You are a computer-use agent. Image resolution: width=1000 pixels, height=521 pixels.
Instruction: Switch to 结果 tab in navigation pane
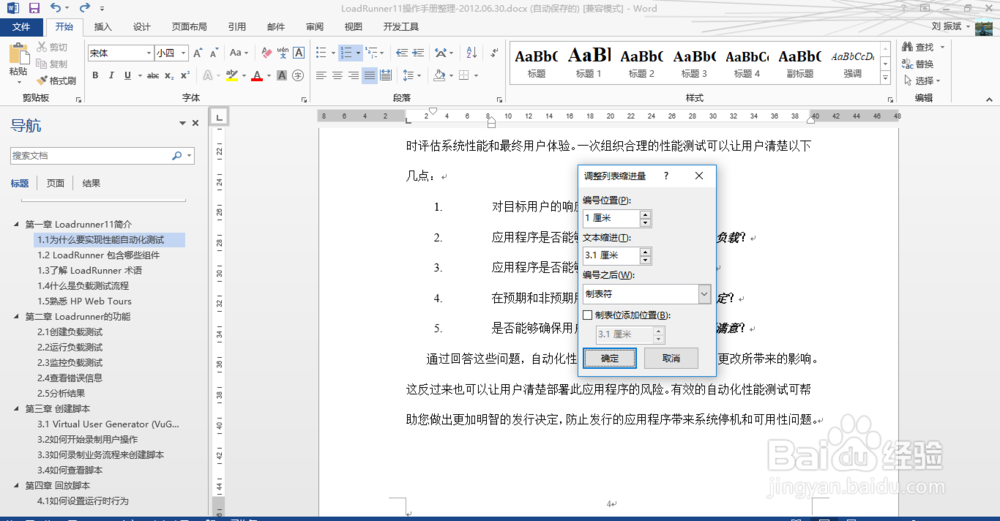91,183
